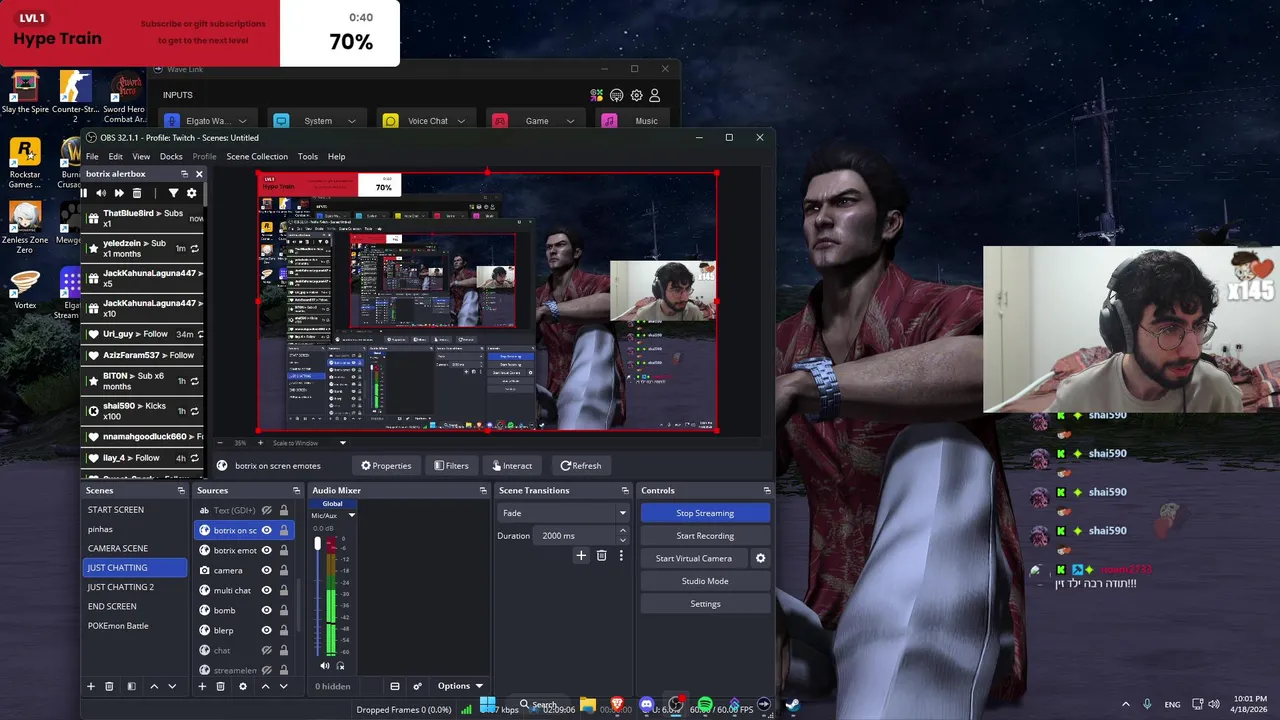Open more transition options three-dot menu
Image resolution: width=1280 pixels, height=720 pixels.
coord(621,555)
